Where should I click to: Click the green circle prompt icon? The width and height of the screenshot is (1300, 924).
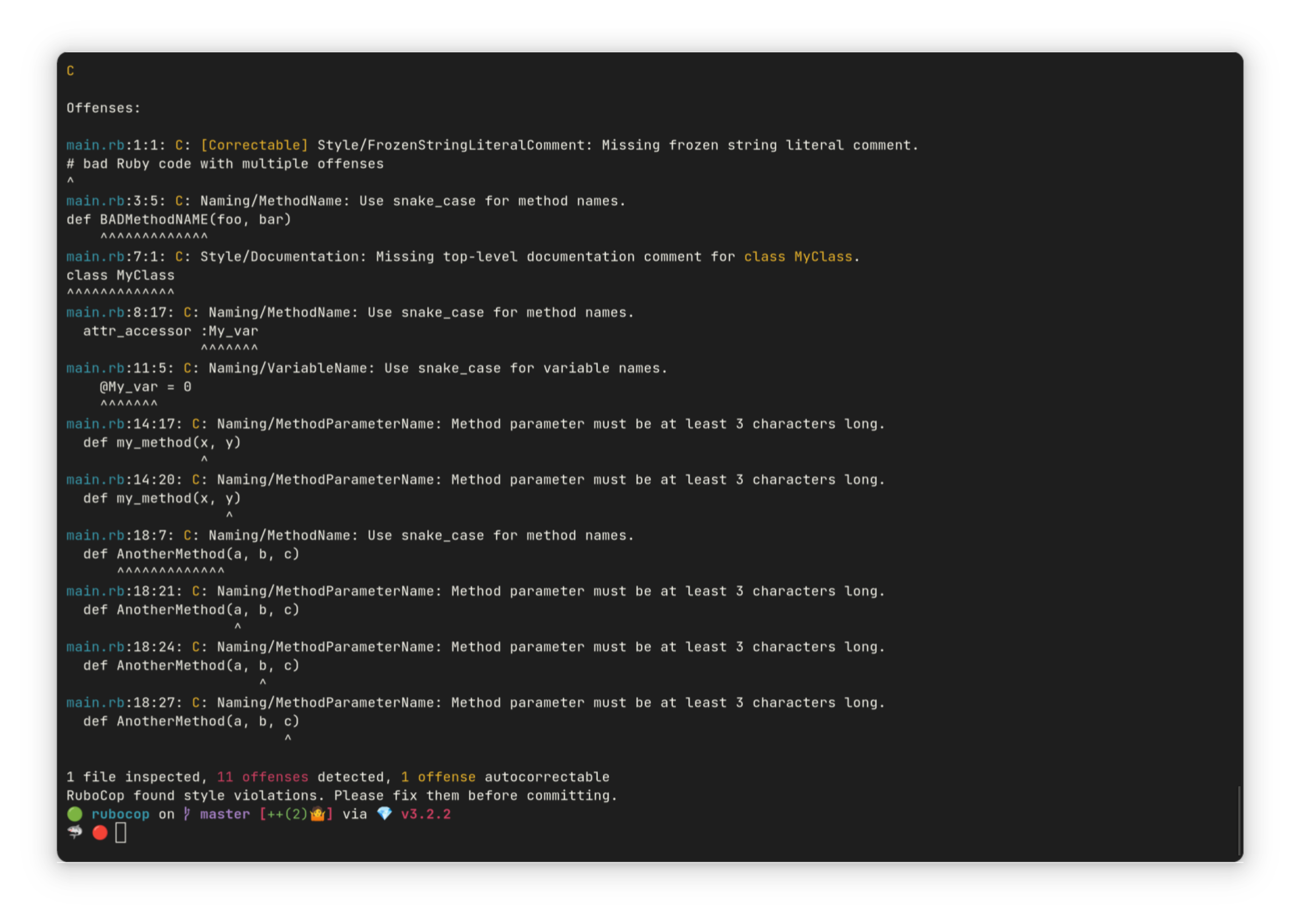74,814
